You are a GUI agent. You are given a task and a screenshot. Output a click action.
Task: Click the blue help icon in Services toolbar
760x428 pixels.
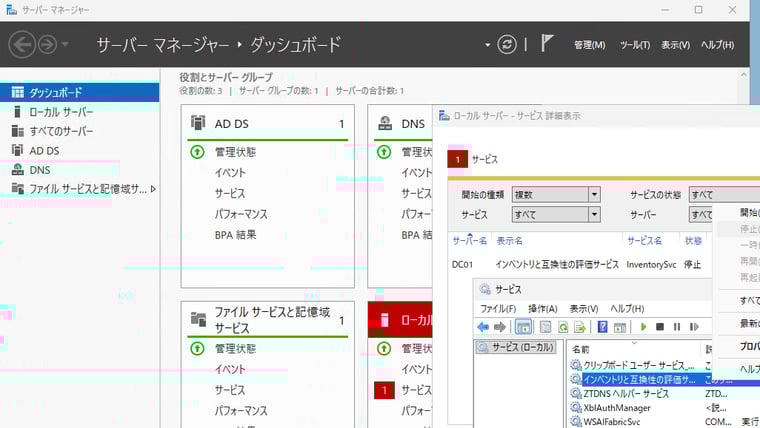click(x=602, y=327)
